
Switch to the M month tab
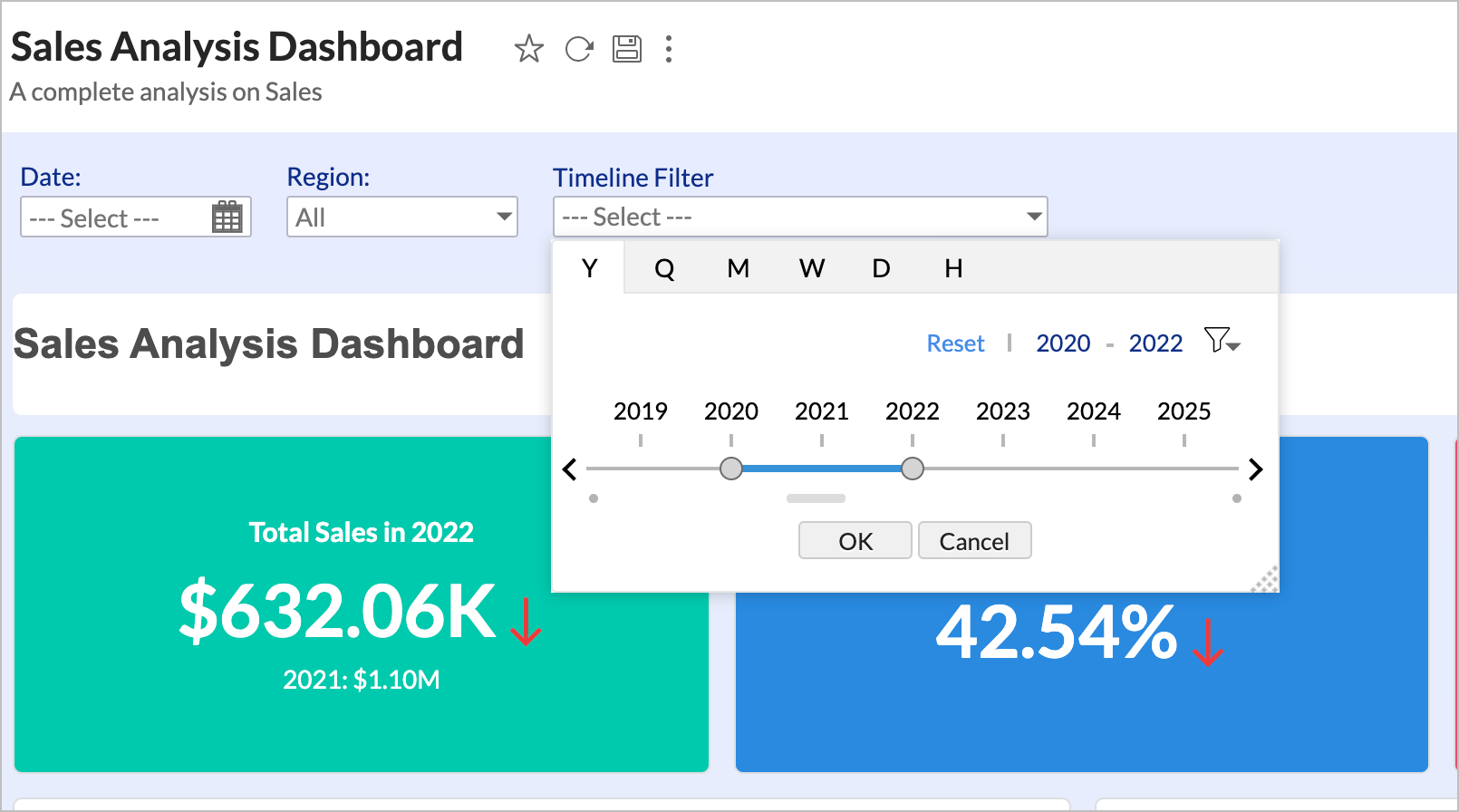click(x=738, y=269)
